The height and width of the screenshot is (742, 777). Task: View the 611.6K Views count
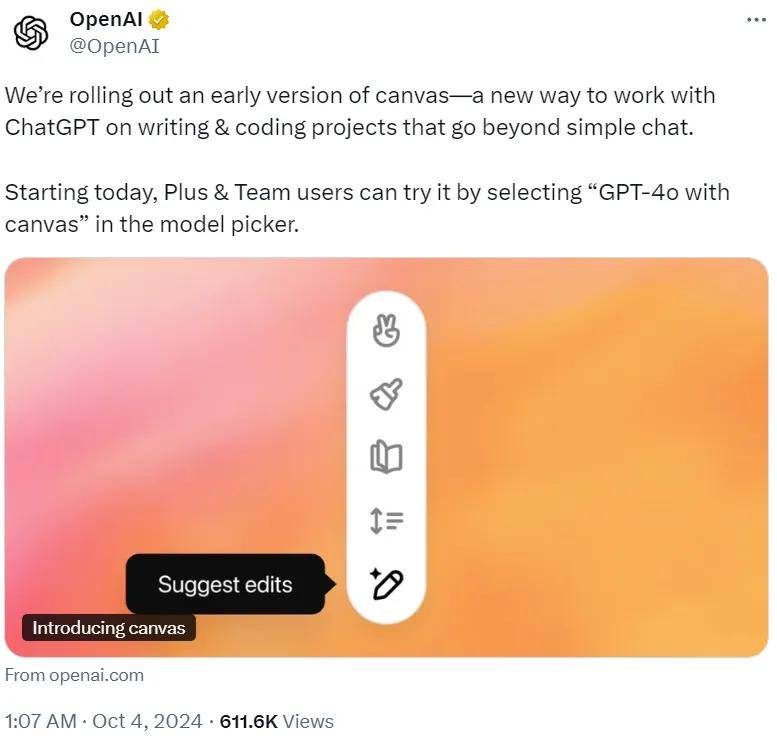[277, 721]
